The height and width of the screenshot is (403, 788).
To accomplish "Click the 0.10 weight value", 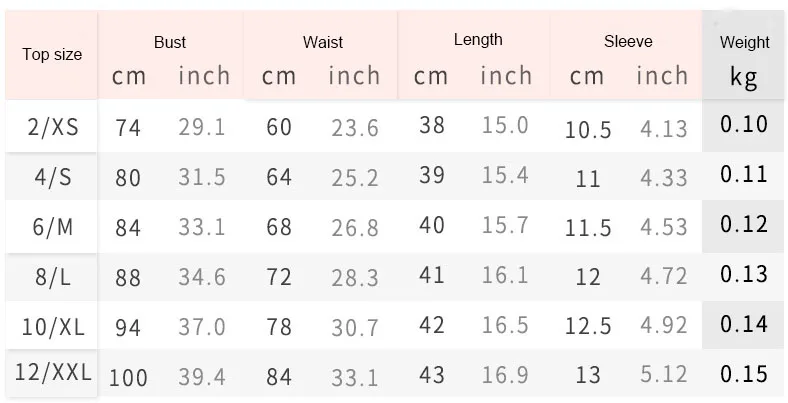I will (744, 124).
